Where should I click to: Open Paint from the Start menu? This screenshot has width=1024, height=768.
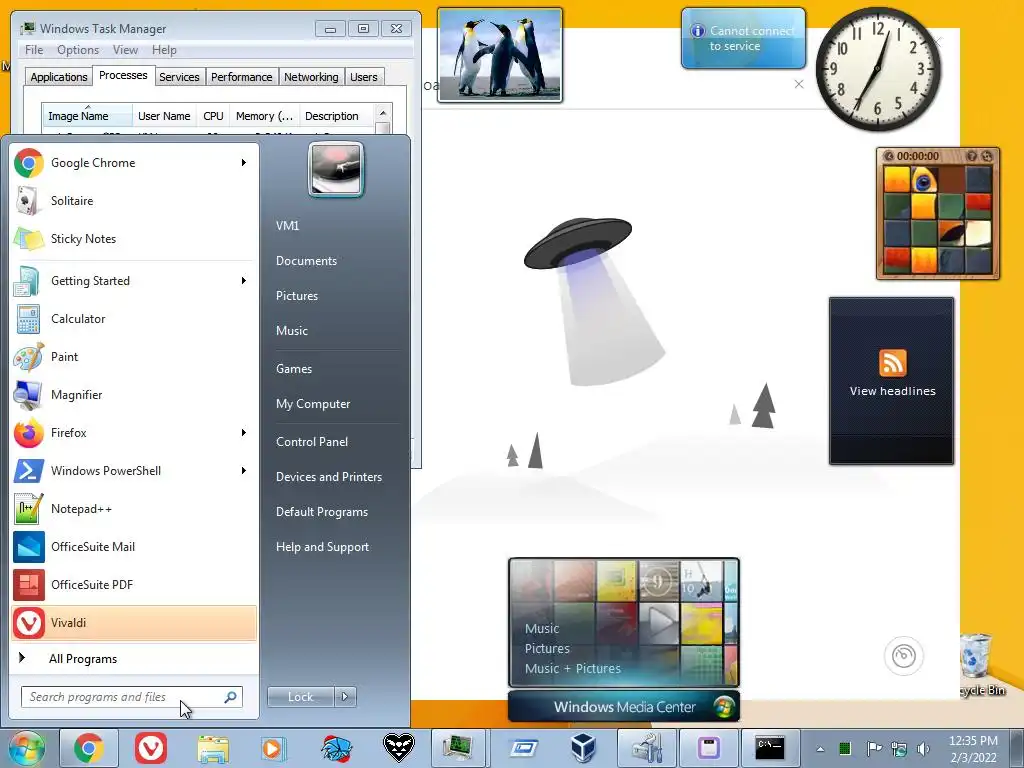point(134,357)
